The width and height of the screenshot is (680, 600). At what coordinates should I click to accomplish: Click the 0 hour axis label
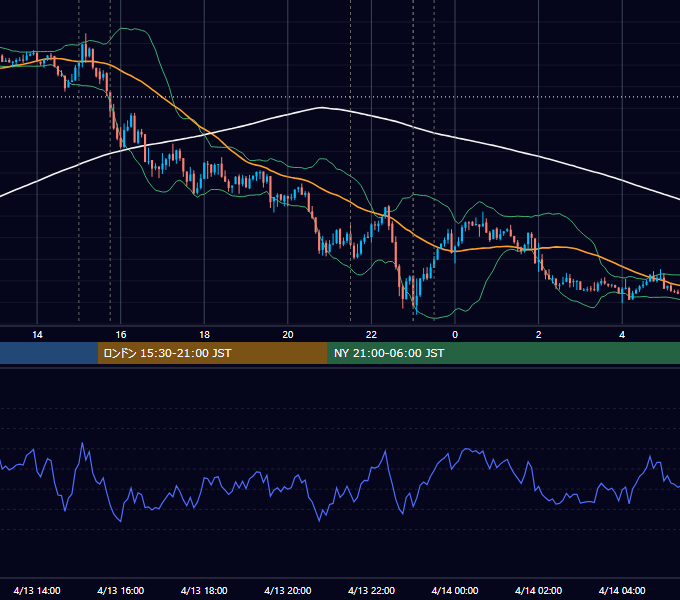[455, 335]
